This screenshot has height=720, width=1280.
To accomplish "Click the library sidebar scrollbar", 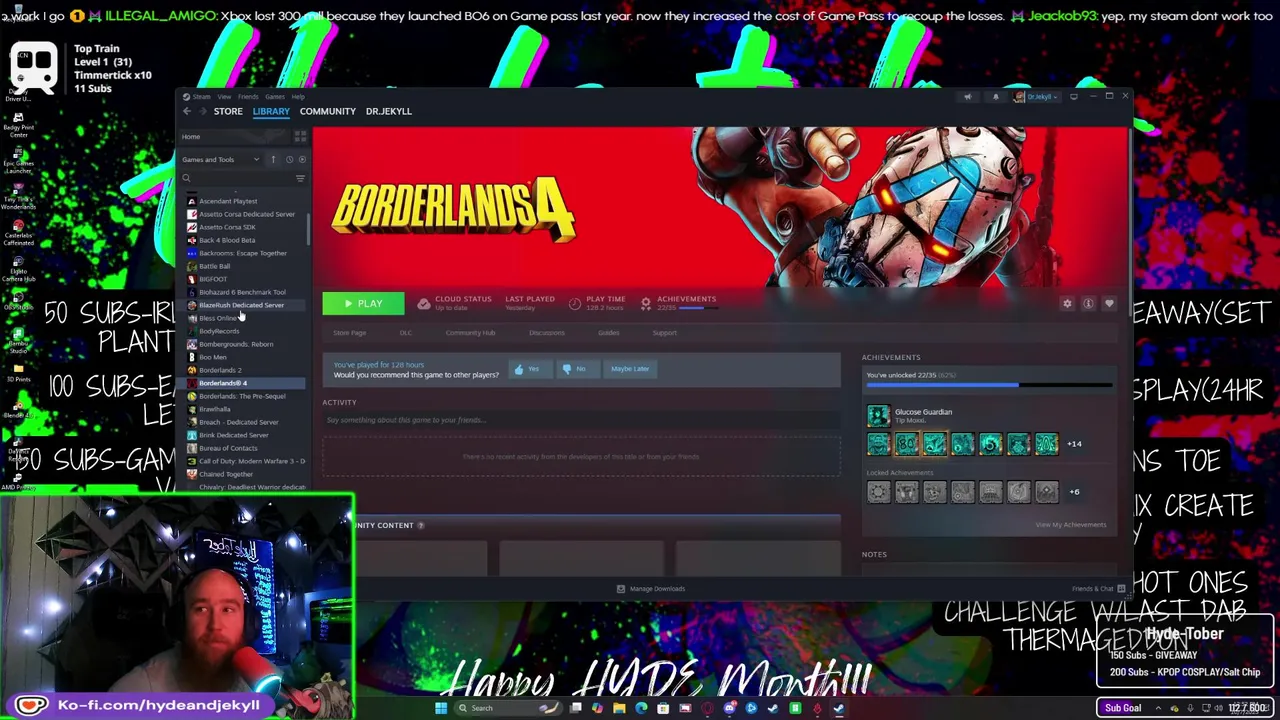I will click(x=308, y=229).
